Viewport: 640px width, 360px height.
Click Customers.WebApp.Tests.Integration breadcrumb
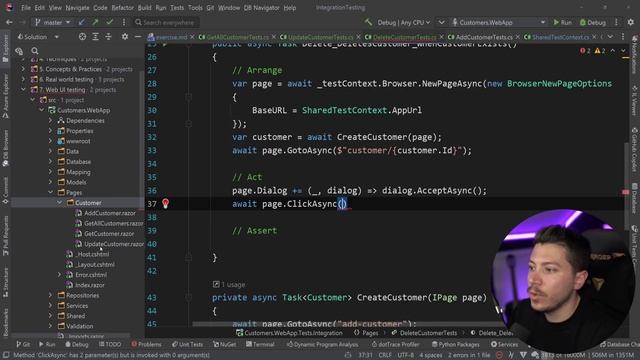coord(289,333)
